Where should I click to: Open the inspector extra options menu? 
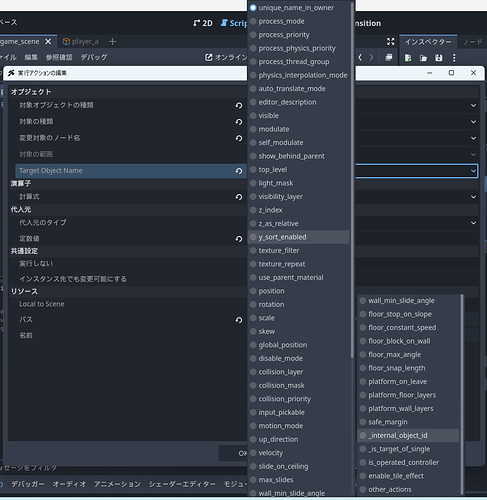[454, 58]
